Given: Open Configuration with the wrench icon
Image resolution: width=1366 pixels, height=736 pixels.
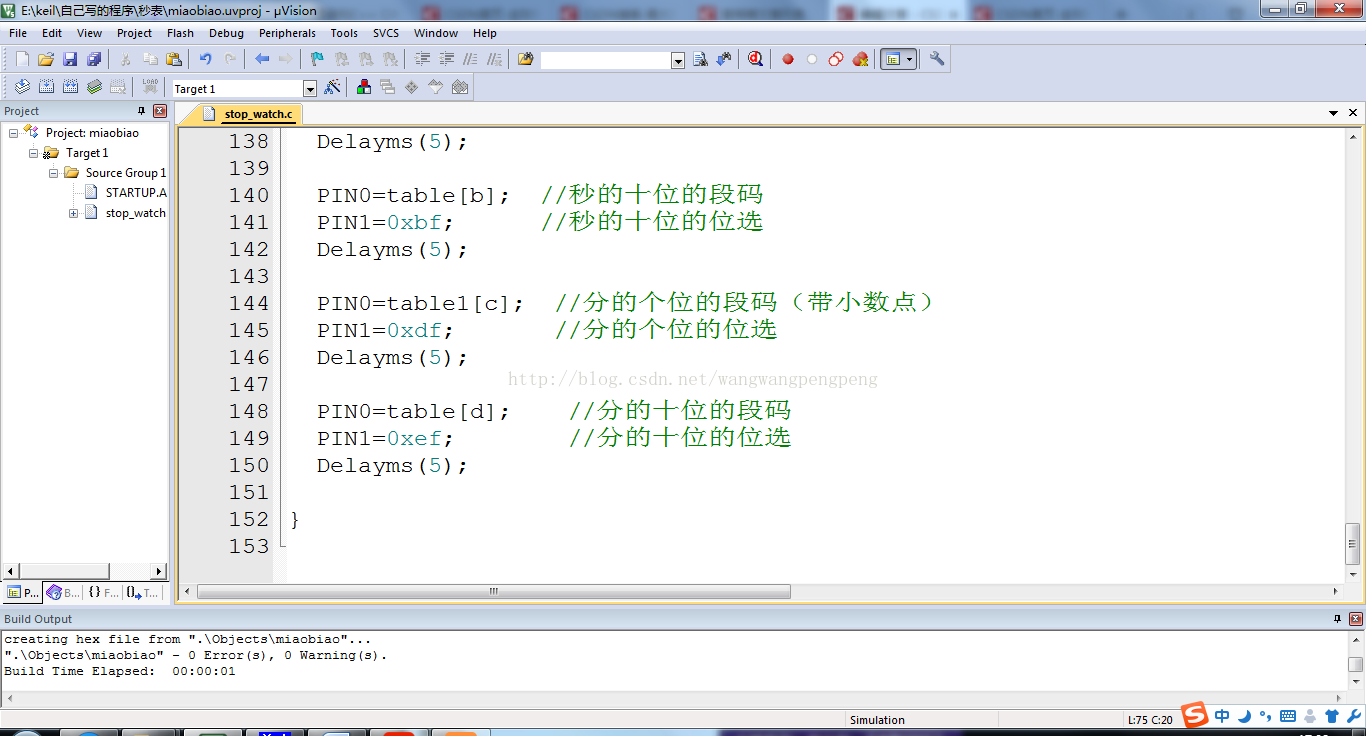Looking at the screenshot, I should (x=937, y=60).
